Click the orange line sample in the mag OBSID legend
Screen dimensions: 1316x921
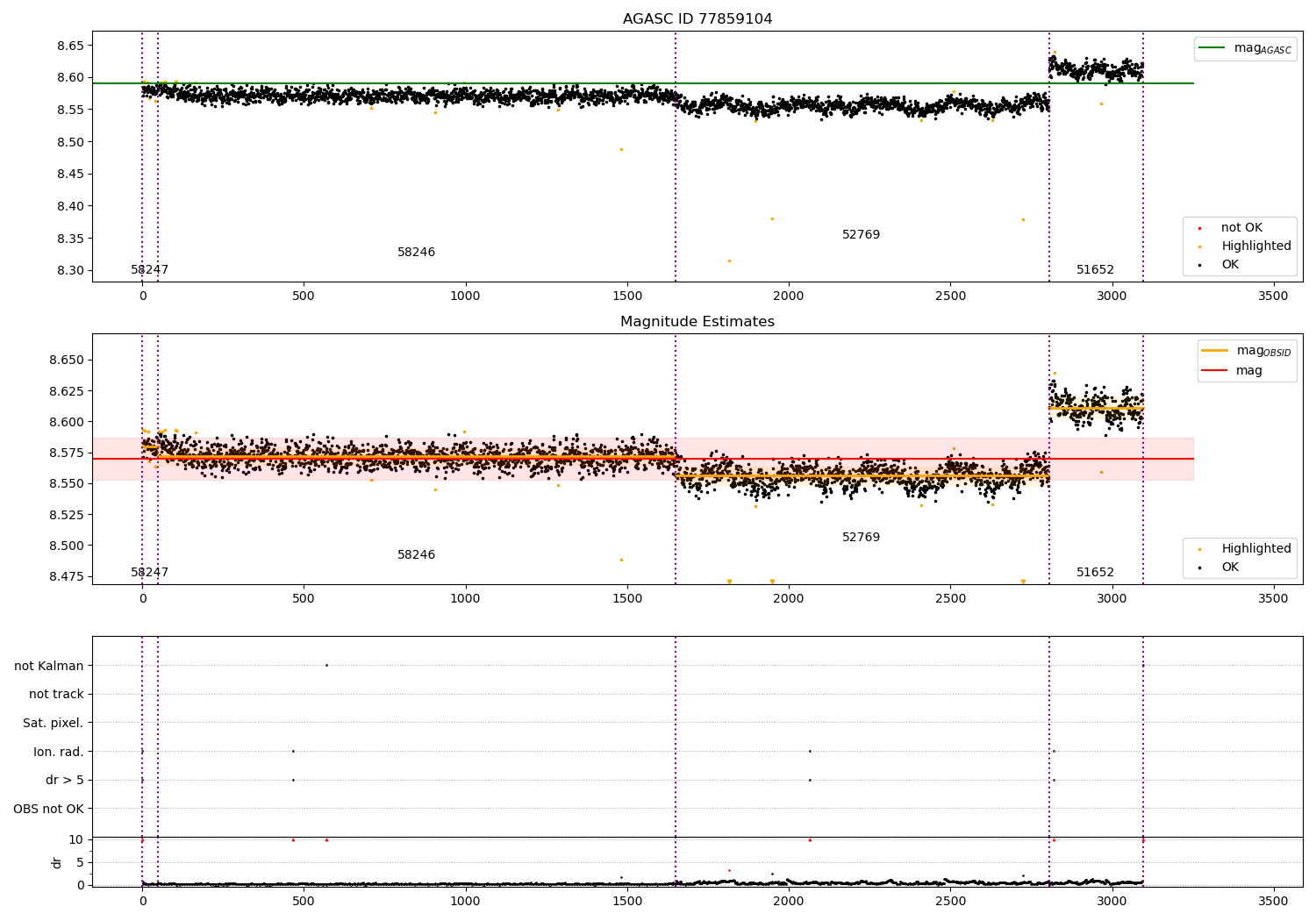point(1215,351)
